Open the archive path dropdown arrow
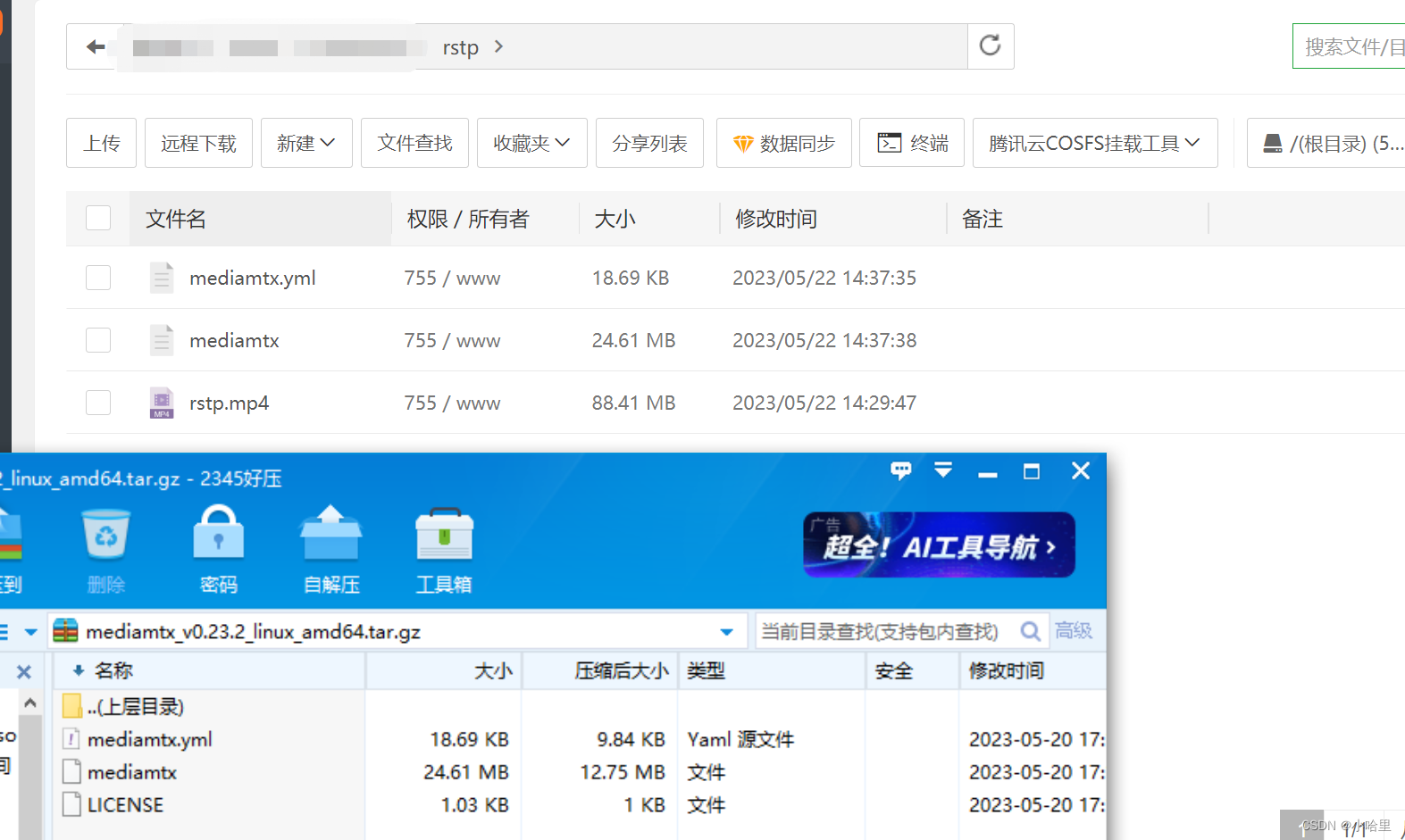Screen dimensions: 1405x840 point(727,632)
